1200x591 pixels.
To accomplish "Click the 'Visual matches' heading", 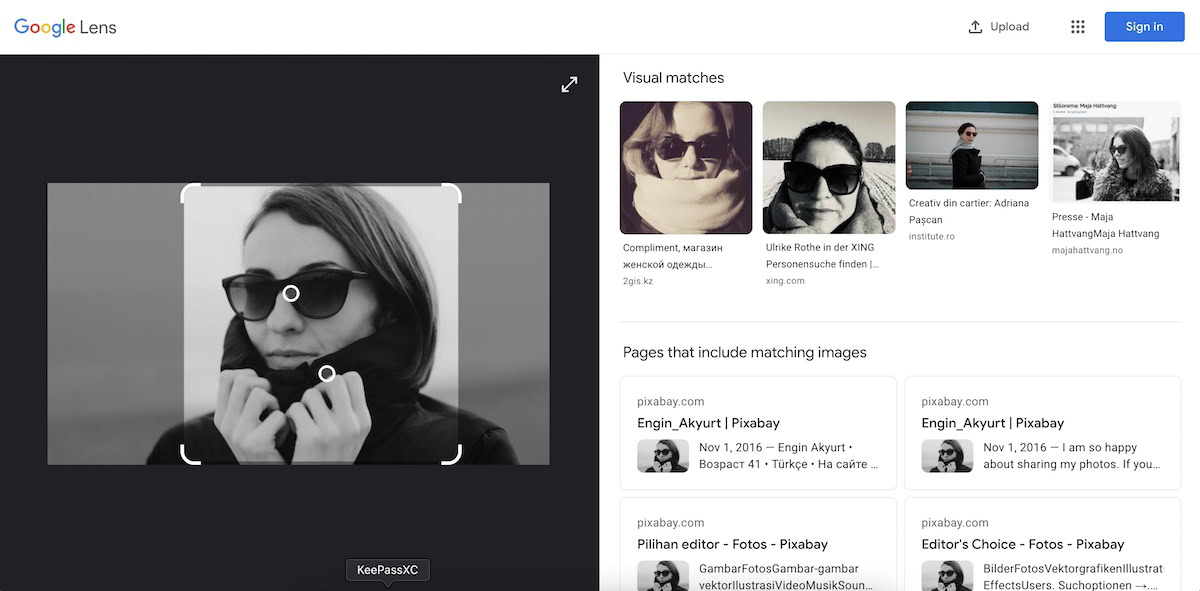I will 673,78.
